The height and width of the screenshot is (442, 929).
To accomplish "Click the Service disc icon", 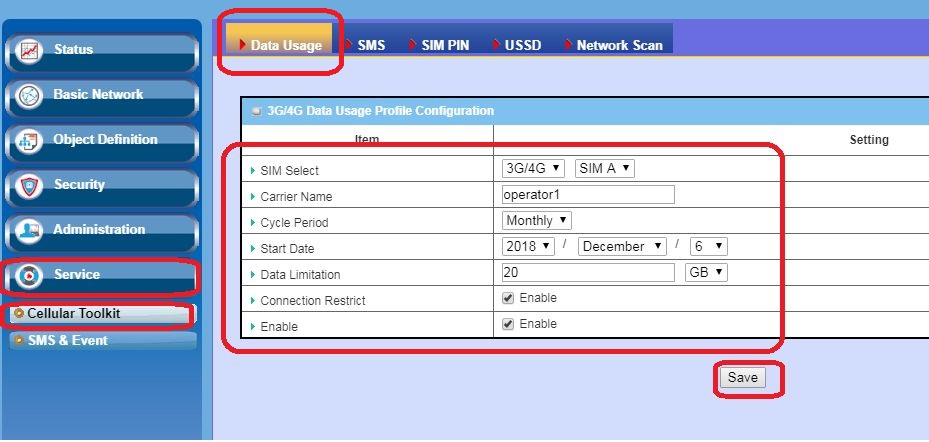I will (28, 276).
